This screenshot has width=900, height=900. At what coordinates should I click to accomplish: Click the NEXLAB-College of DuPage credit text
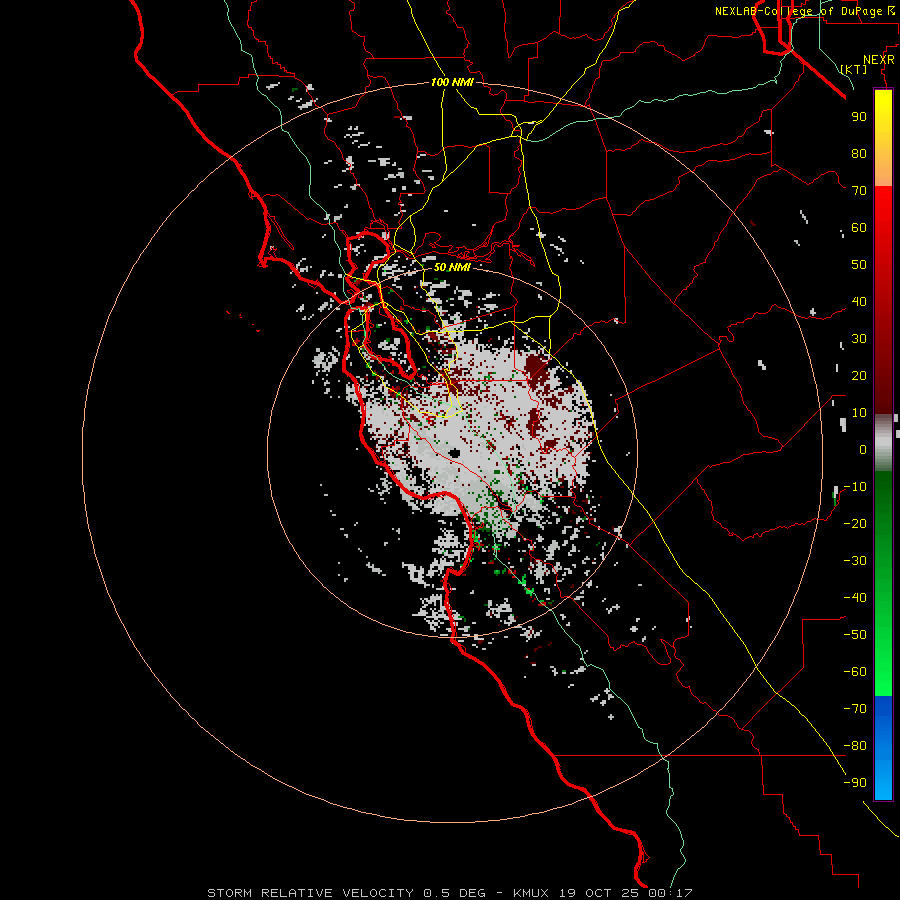tap(798, 11)
